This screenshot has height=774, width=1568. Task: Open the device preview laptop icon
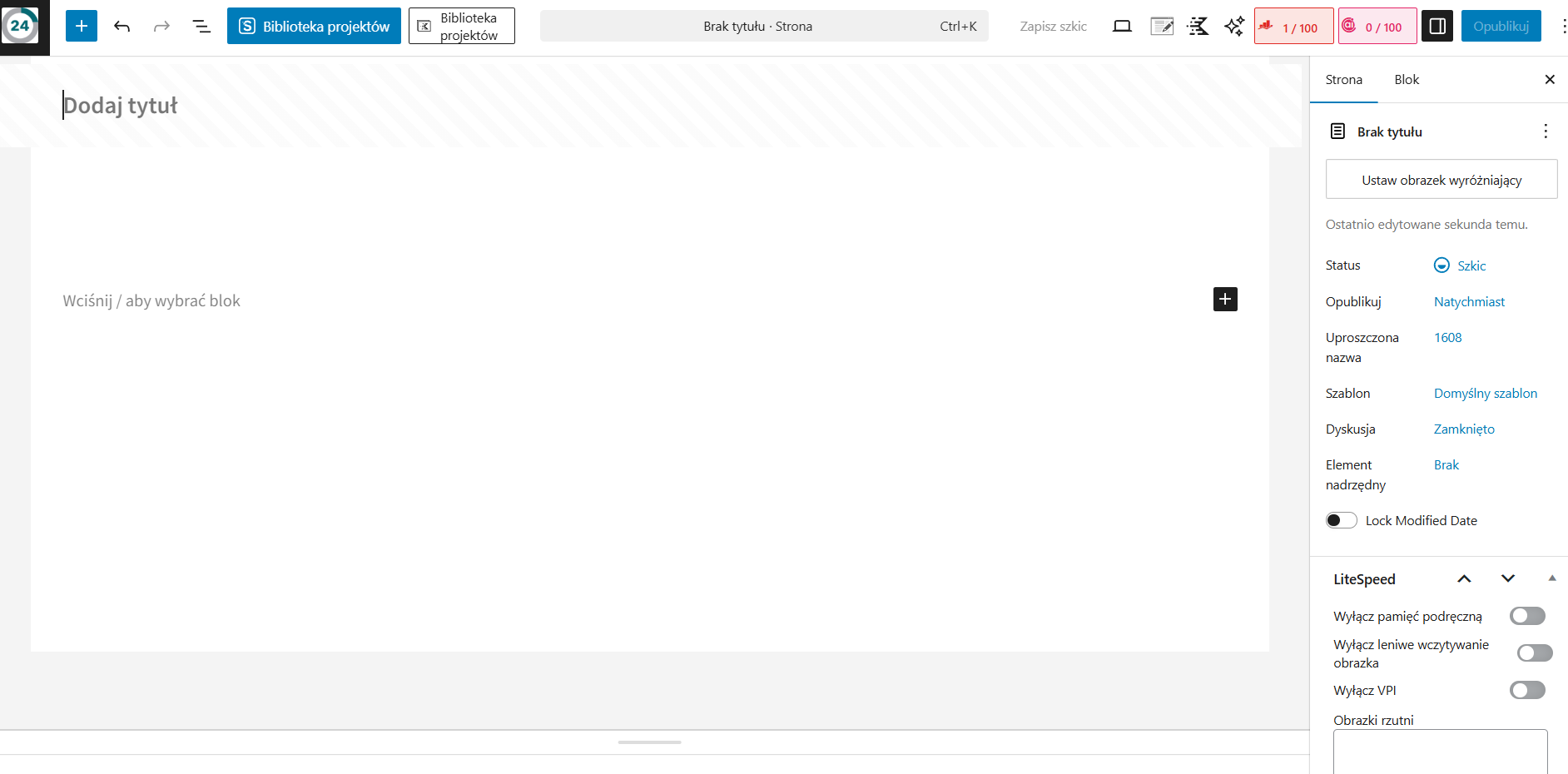pos(1122,26)
